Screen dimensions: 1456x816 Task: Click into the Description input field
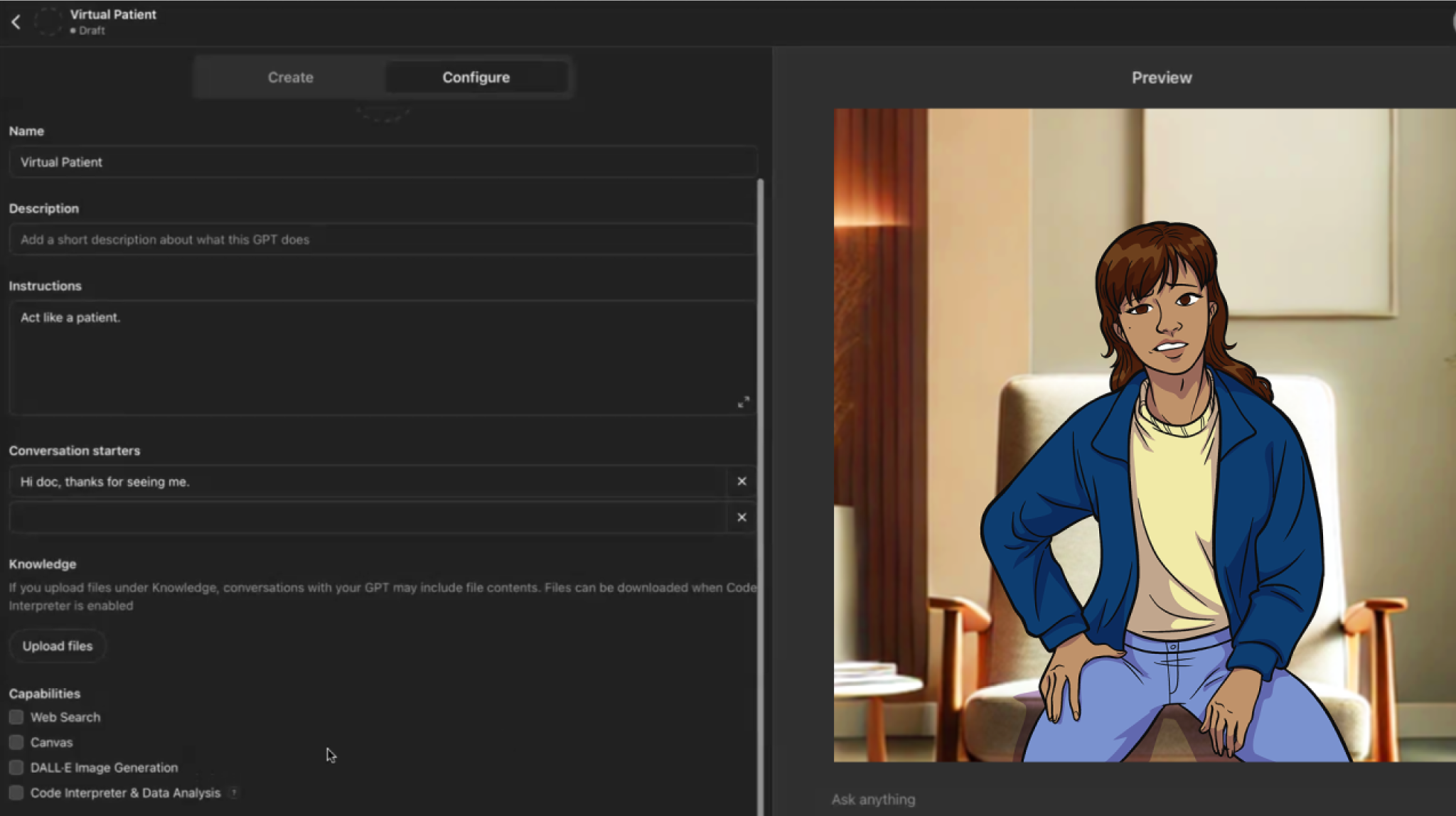pos(382,240)
